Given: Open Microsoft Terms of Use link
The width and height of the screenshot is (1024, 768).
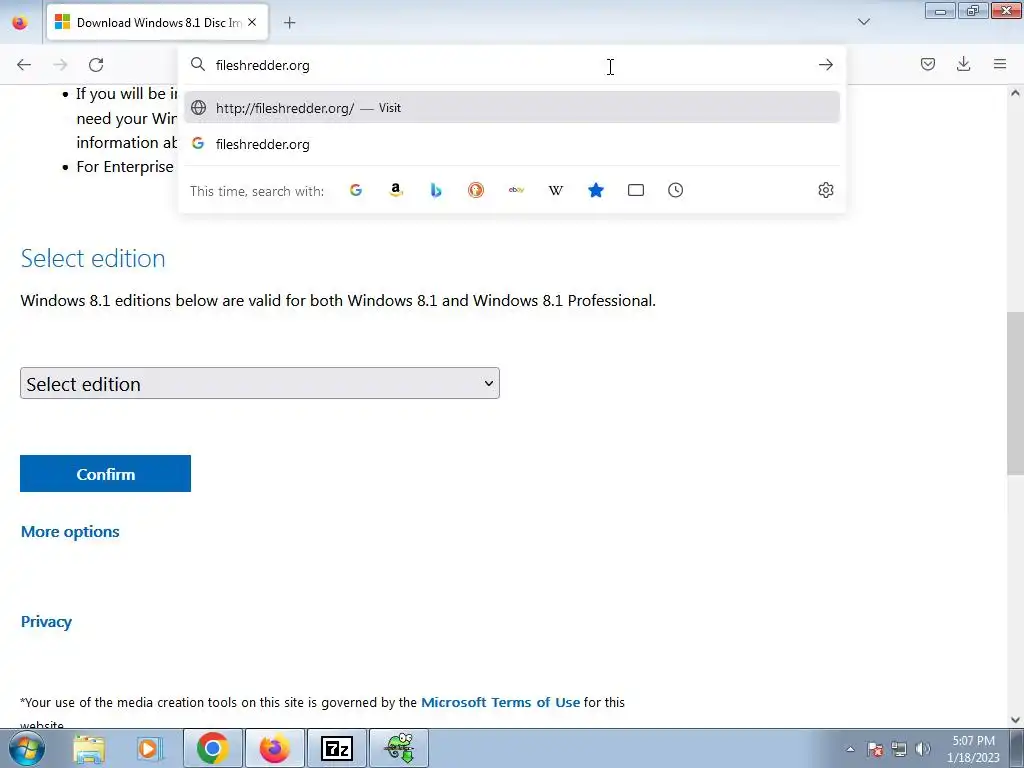Looking at the screenshot, I should [x=500, y=703].
